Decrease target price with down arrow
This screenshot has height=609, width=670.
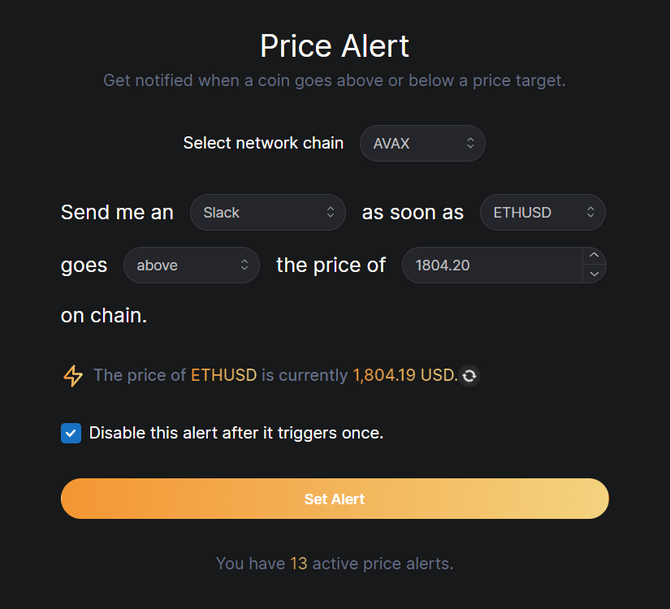(x=594, y=274)
